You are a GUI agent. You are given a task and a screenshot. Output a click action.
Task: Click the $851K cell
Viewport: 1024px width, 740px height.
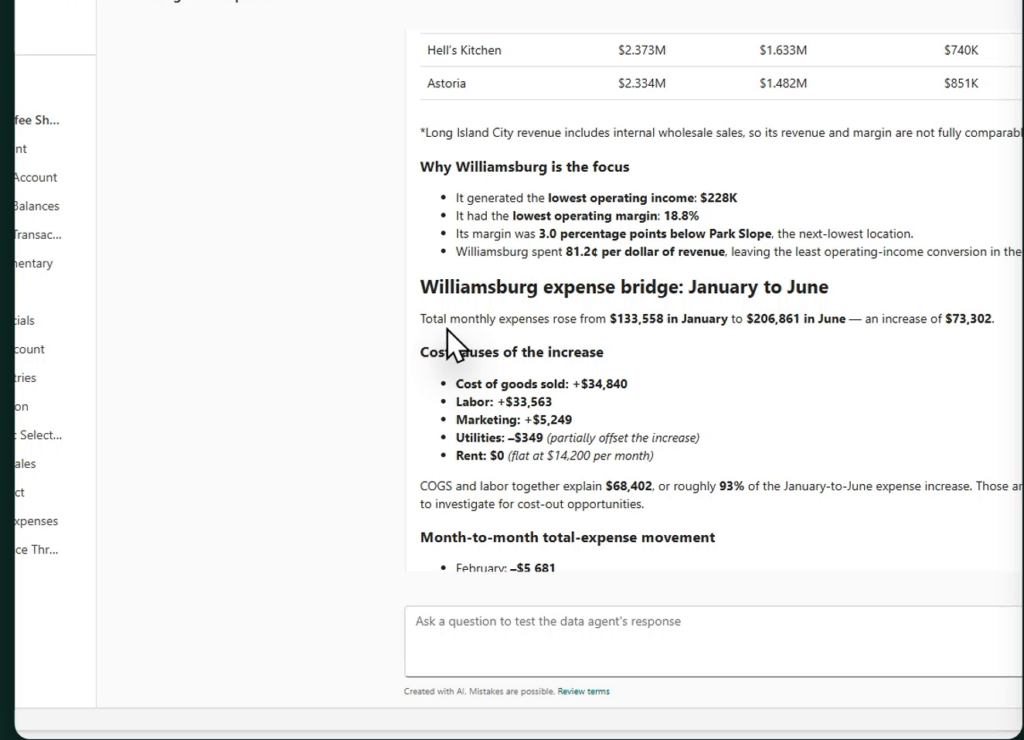pyautogui.click(x=961, y=84)
